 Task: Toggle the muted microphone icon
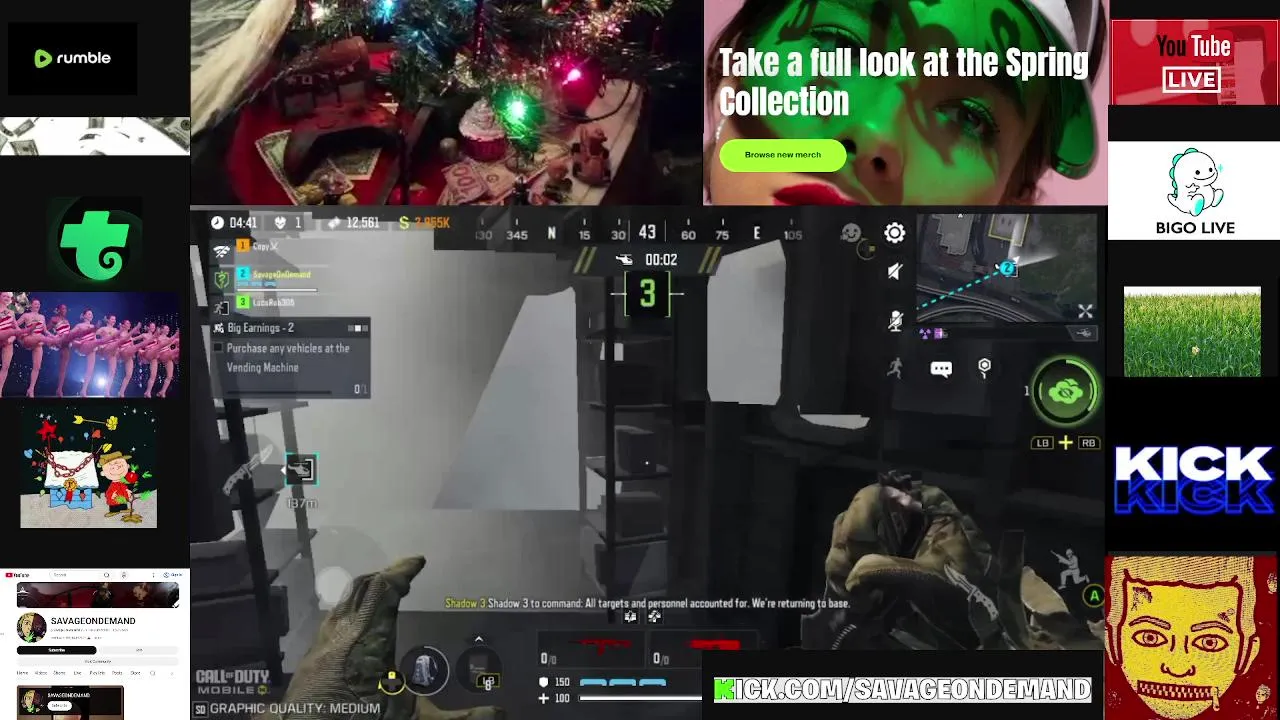coord(896,320)
